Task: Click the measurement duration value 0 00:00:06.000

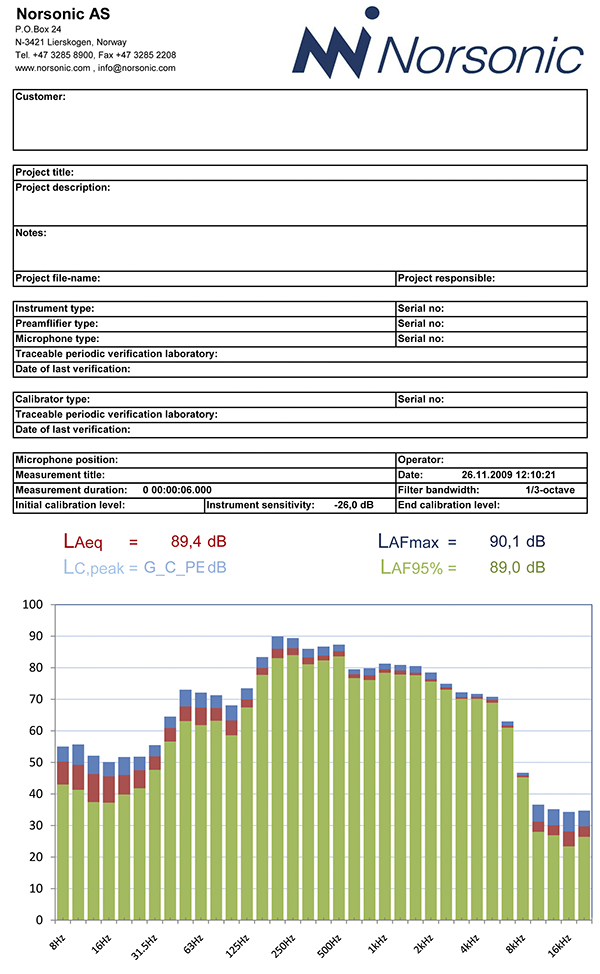Action: (177, 490)
